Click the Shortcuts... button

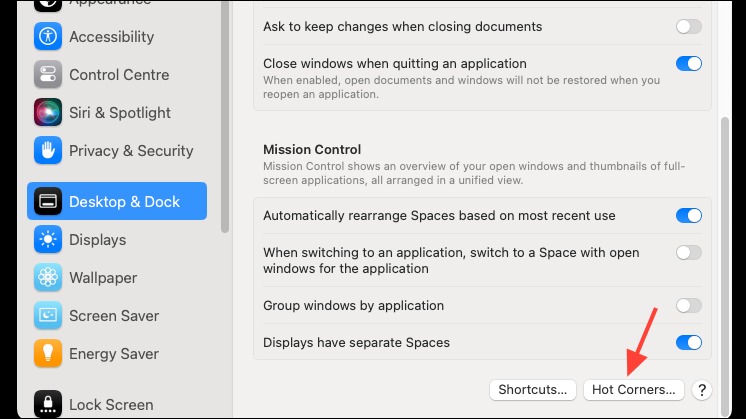(532, 390)
